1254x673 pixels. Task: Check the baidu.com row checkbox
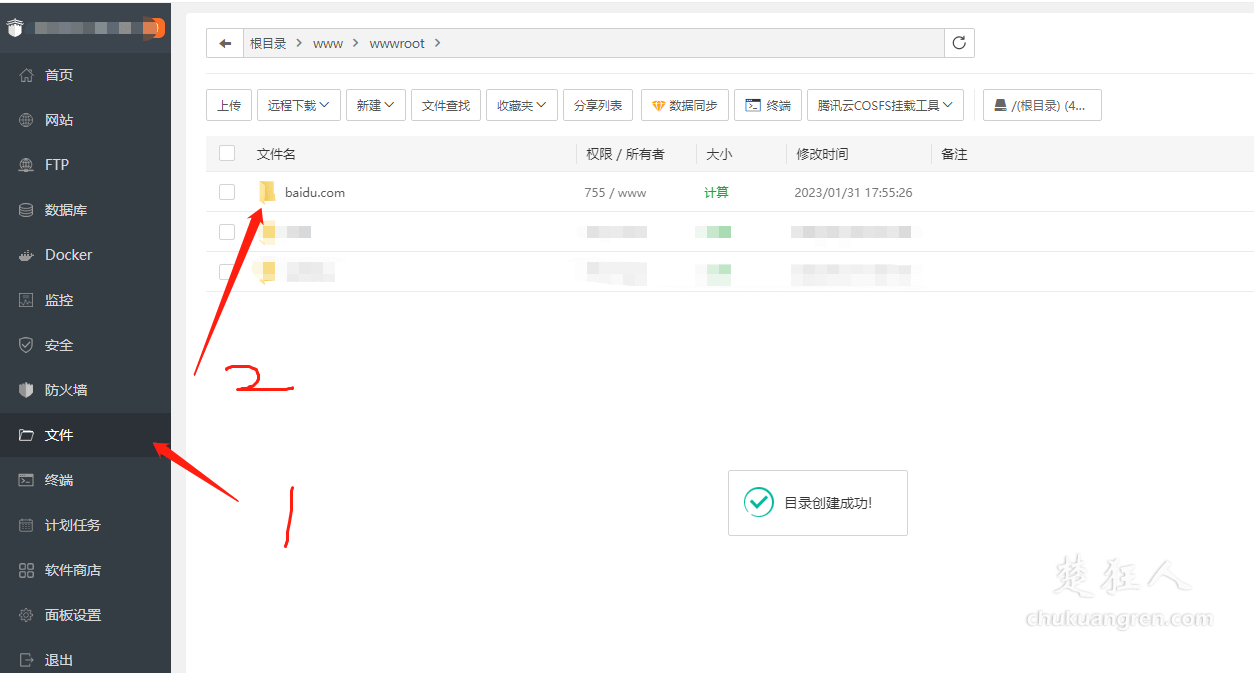[x=227, y=192]
